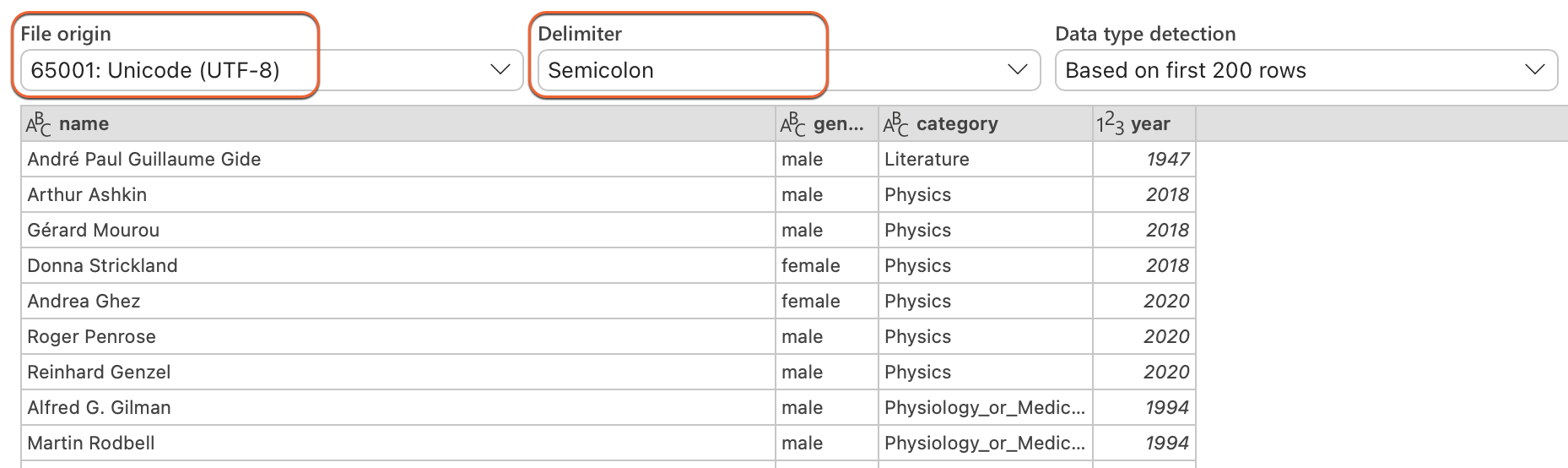Image resolution: width=1568 pixels, height=468 pixels.
Task: Open the Data type detection dropdown
Action: (1306, 70)
